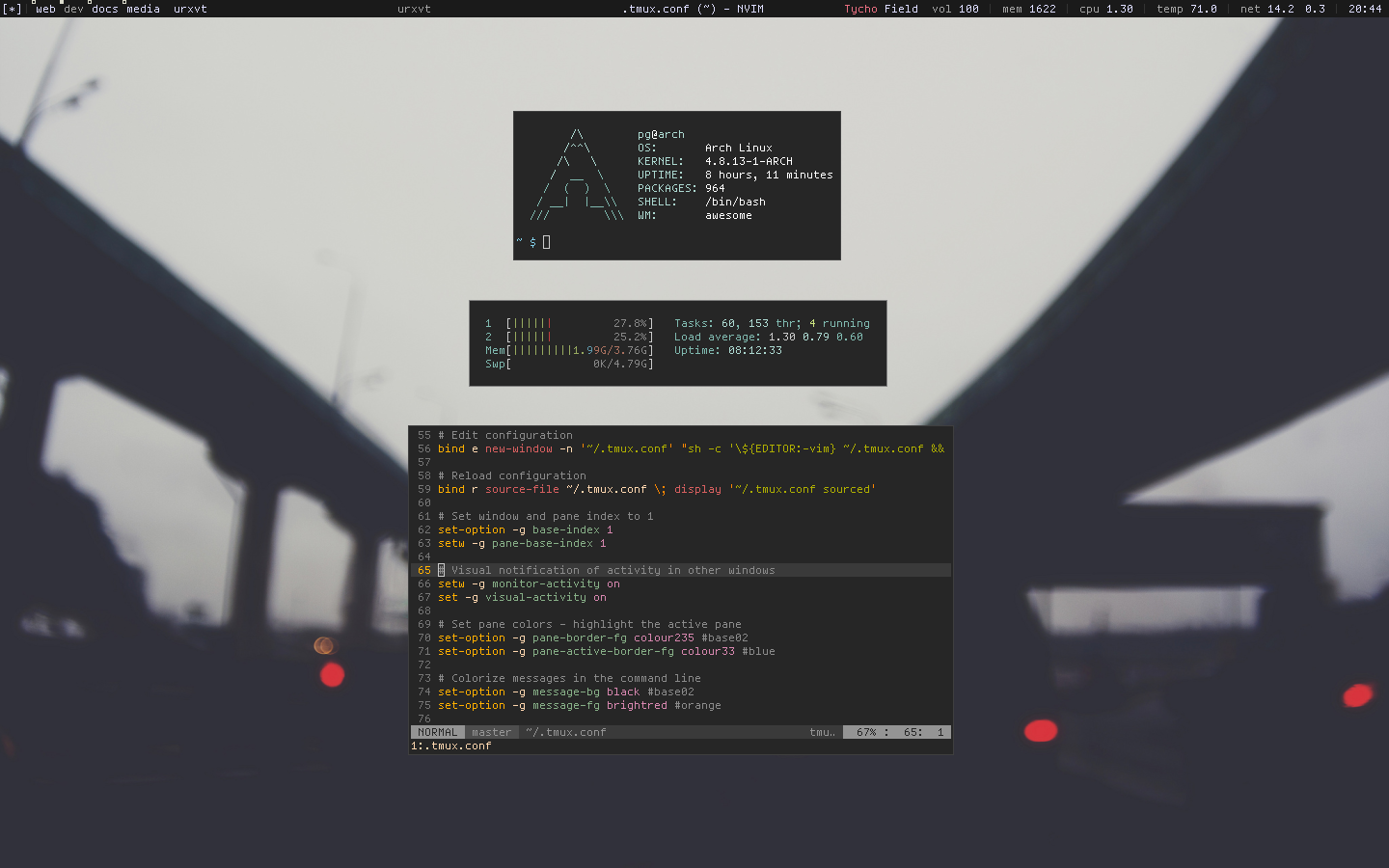Click the OS value Arch Linux

click(x=738, y=148)
